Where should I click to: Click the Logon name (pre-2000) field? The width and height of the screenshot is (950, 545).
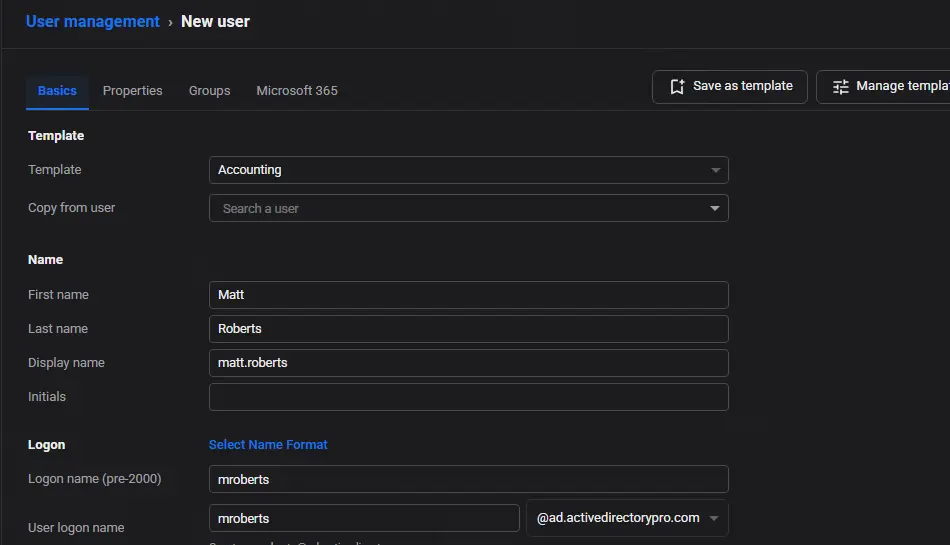pos(468,479)
